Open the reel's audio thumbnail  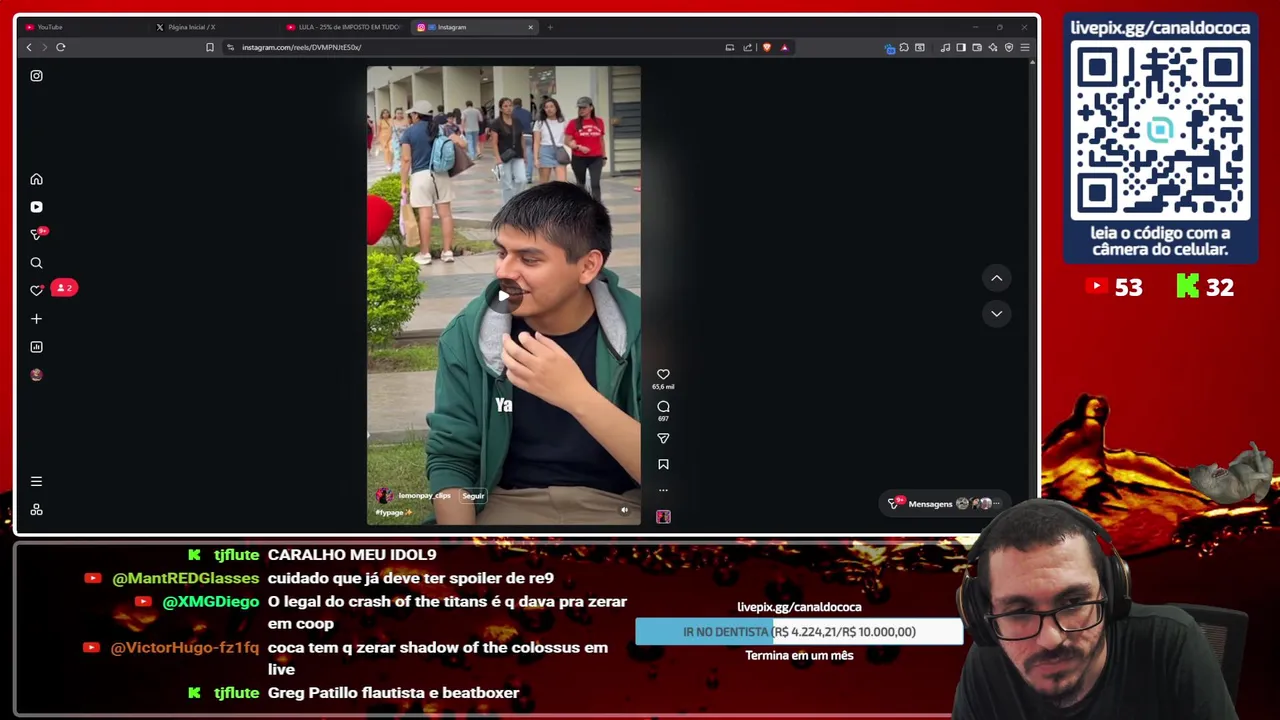tap(663, 517)
